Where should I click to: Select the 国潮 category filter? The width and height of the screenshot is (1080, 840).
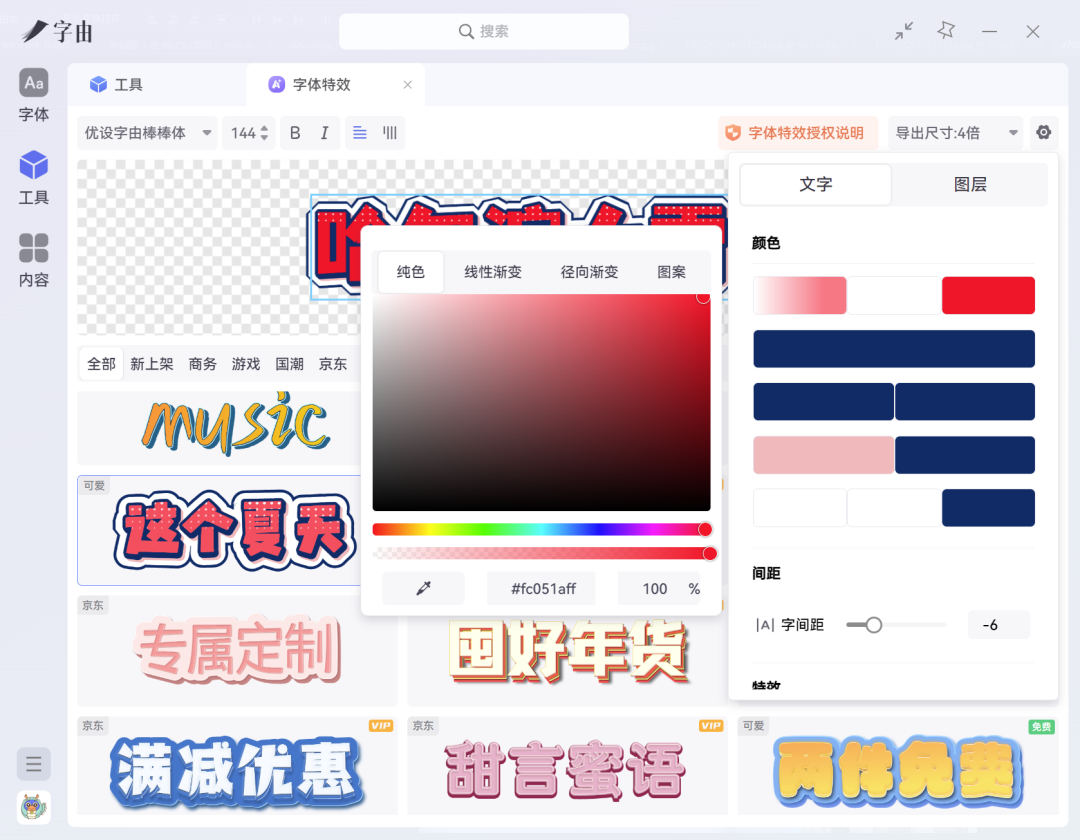pos(290,364)
